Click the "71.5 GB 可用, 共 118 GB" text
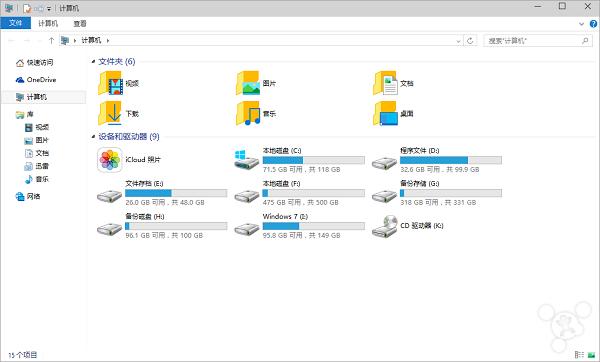Screen dimensions: 600x362 (x=302, y=169)
